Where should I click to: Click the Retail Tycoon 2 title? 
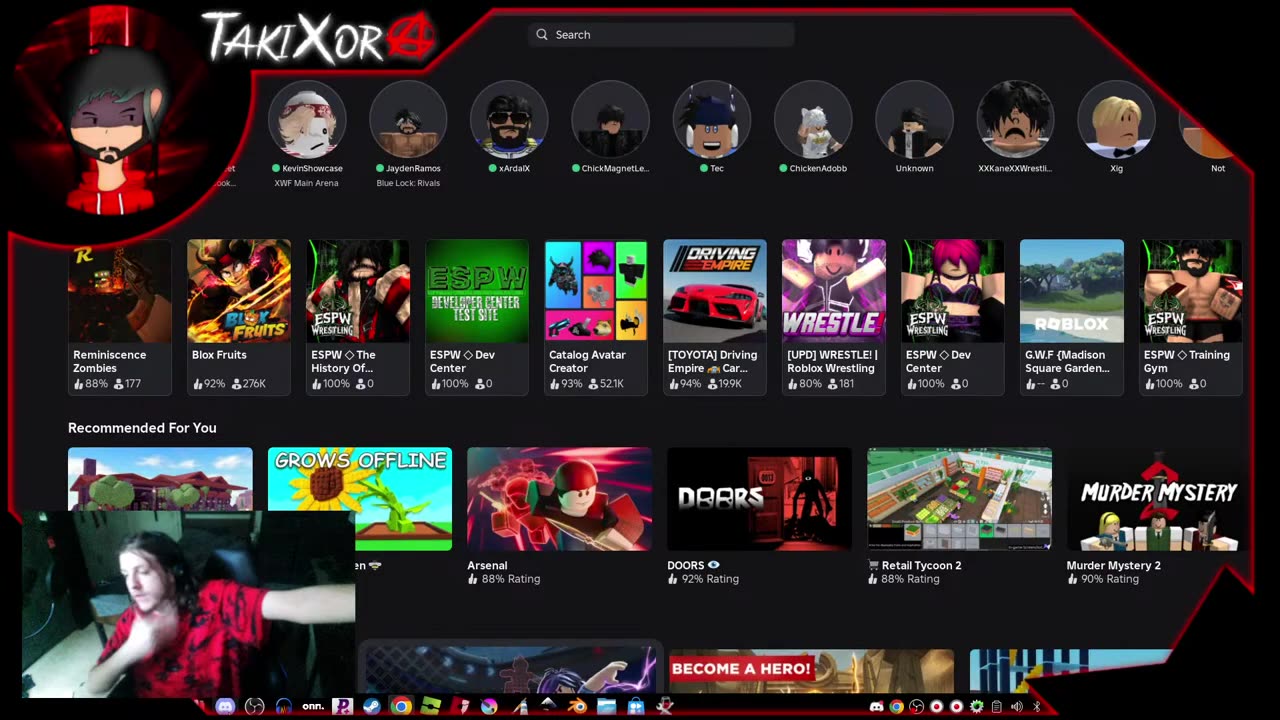914,566
